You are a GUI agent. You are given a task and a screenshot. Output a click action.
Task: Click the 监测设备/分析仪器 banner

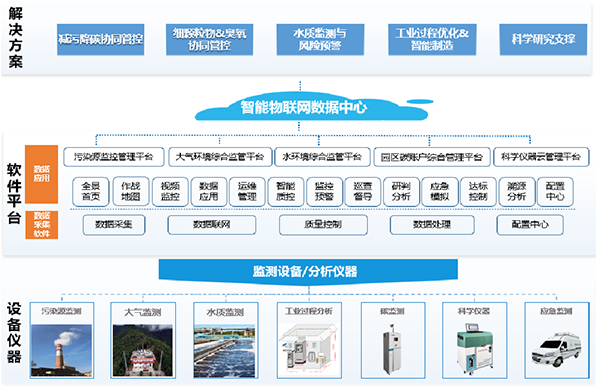point(308,272)
